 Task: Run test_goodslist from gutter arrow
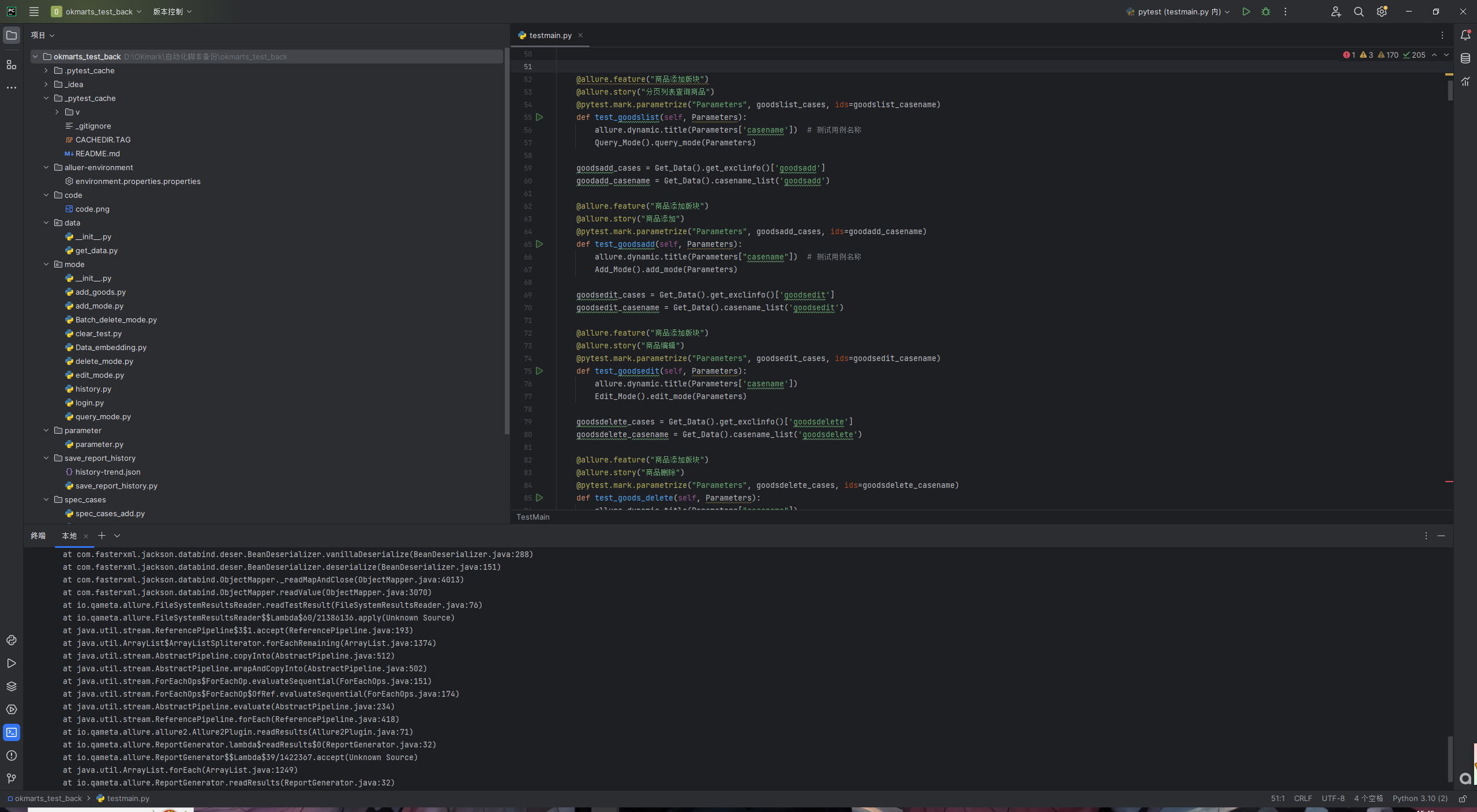pyautogui.click(x=539, y=117)
